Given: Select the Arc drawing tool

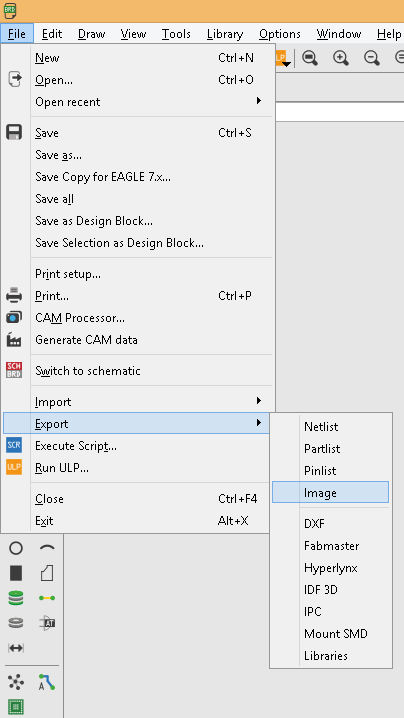Looking at the screenshot, I should (47, 548).
